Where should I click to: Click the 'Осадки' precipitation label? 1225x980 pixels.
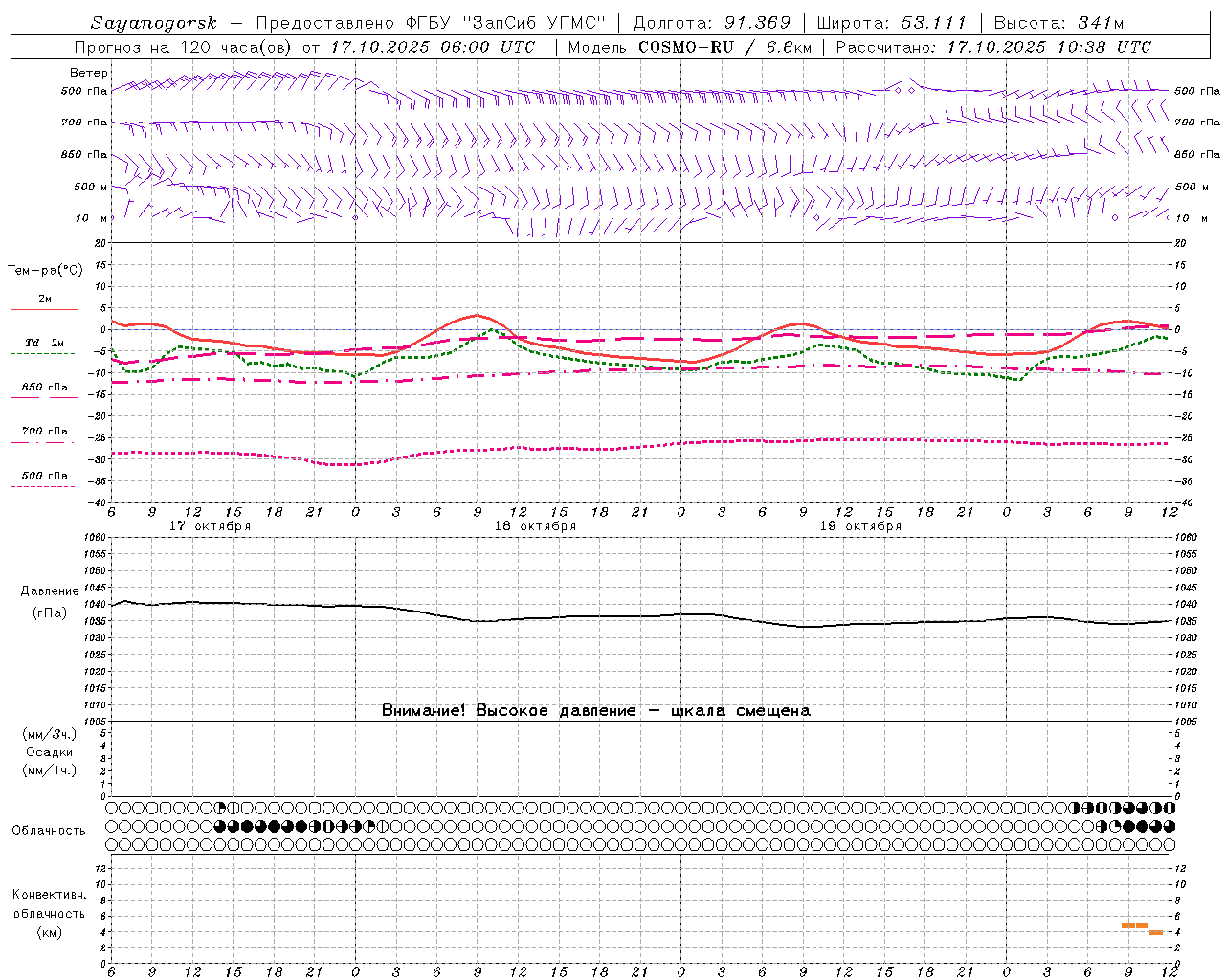[49, 752]
